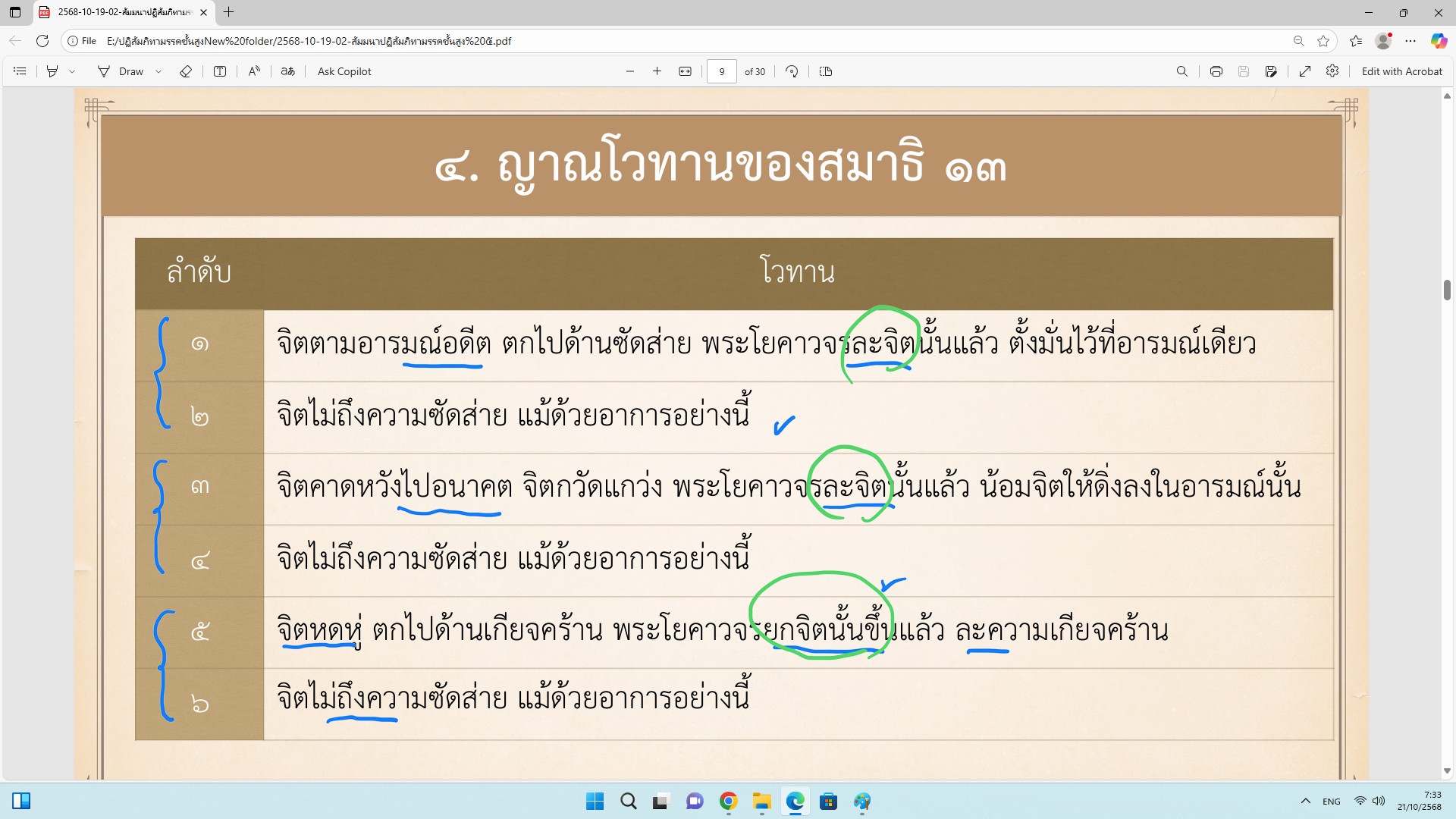Click the Print icon
Viewport: 1456px width, 819px height.
pos(1216,71)
